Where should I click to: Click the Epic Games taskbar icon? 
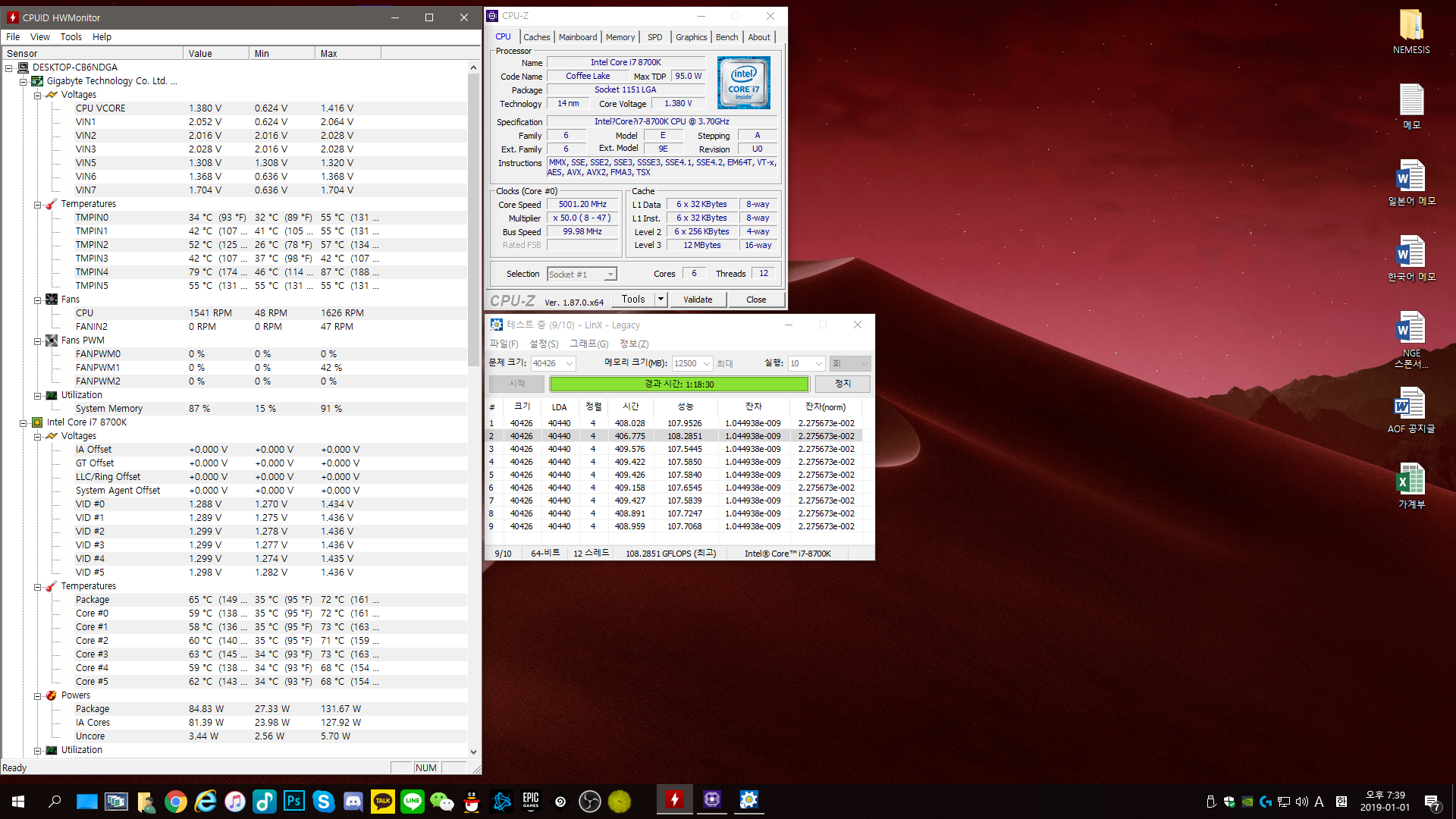click(x=531, y=801)
